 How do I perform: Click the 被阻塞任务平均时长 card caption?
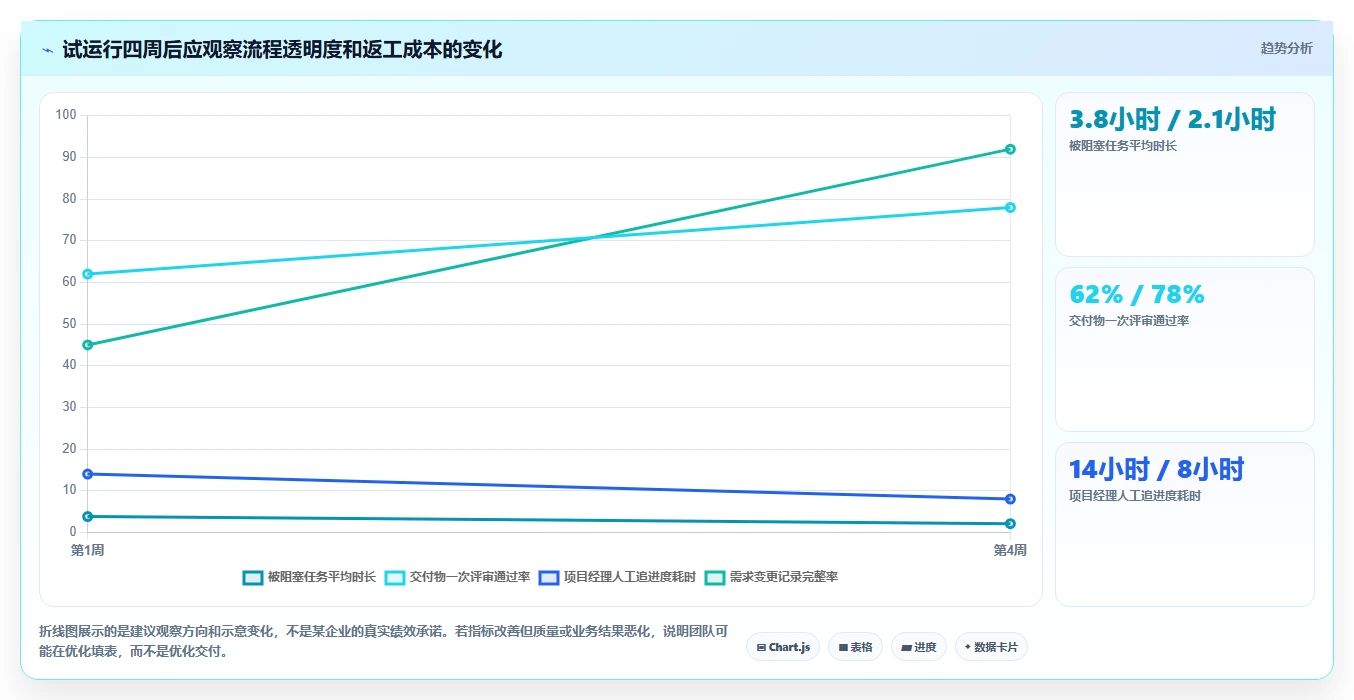pos(1123,146)
